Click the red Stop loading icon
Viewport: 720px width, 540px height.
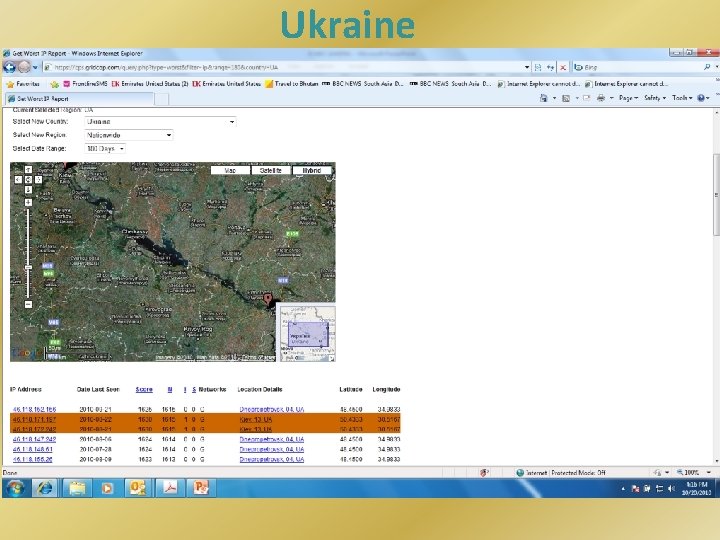click(562, 68)
